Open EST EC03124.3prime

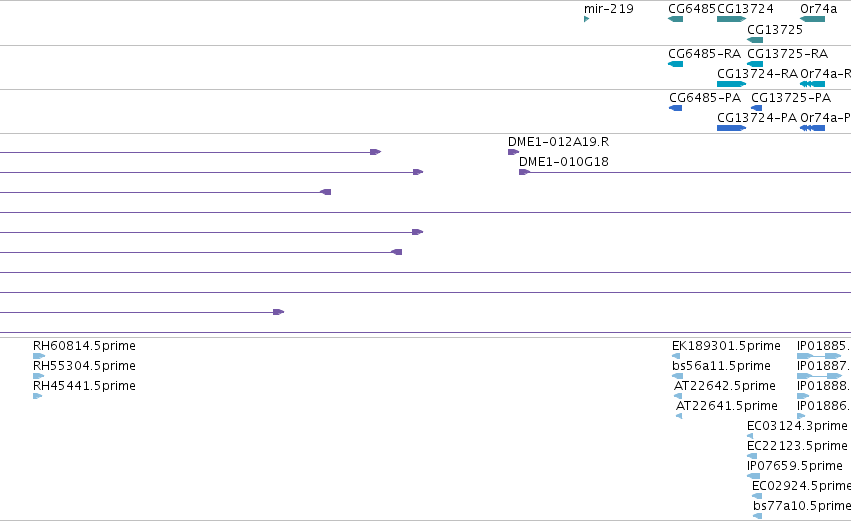750,436
